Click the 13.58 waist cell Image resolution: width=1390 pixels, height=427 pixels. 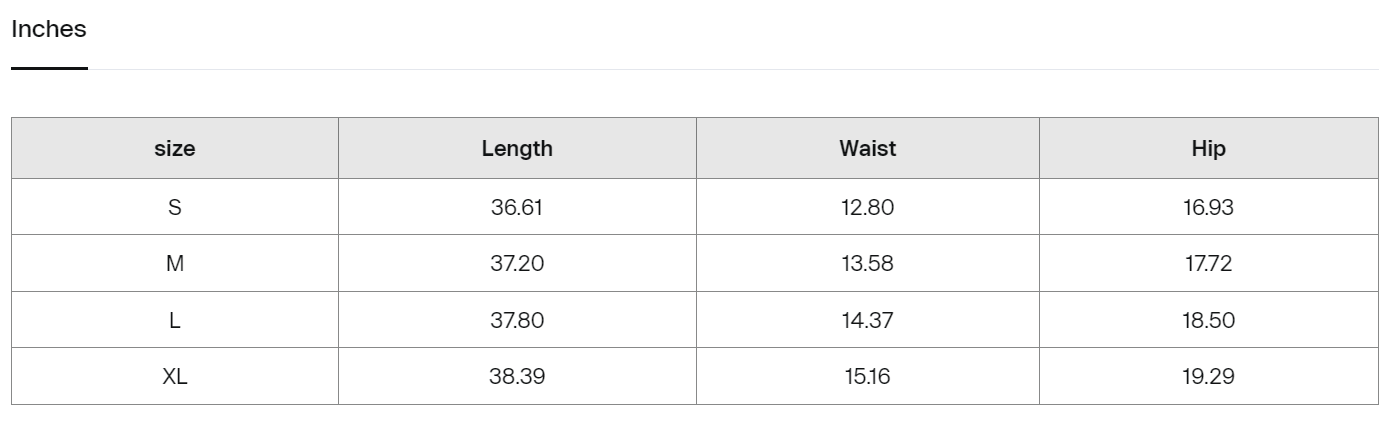(868, 263)
